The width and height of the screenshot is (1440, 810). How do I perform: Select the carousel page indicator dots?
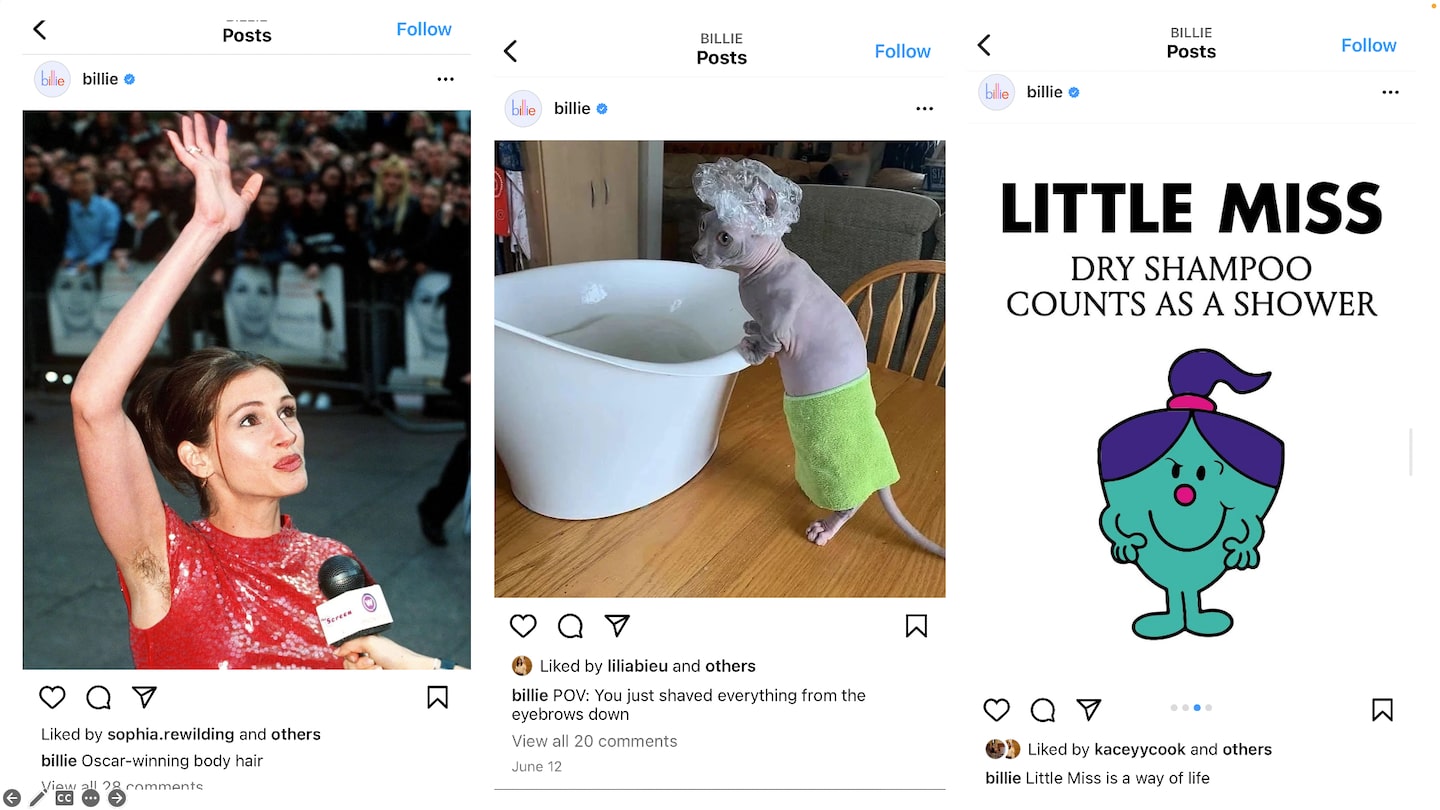coord(1191,708)
